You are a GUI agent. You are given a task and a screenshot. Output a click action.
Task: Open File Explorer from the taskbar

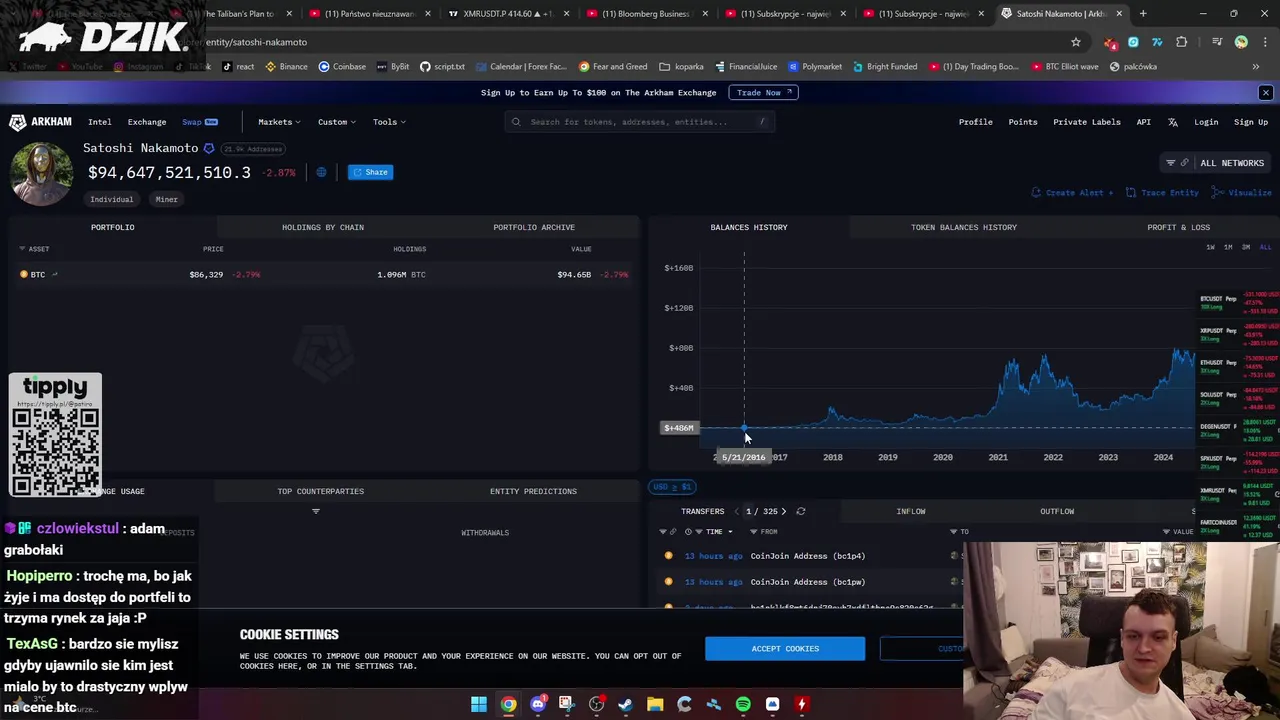(x=655, y=704)
